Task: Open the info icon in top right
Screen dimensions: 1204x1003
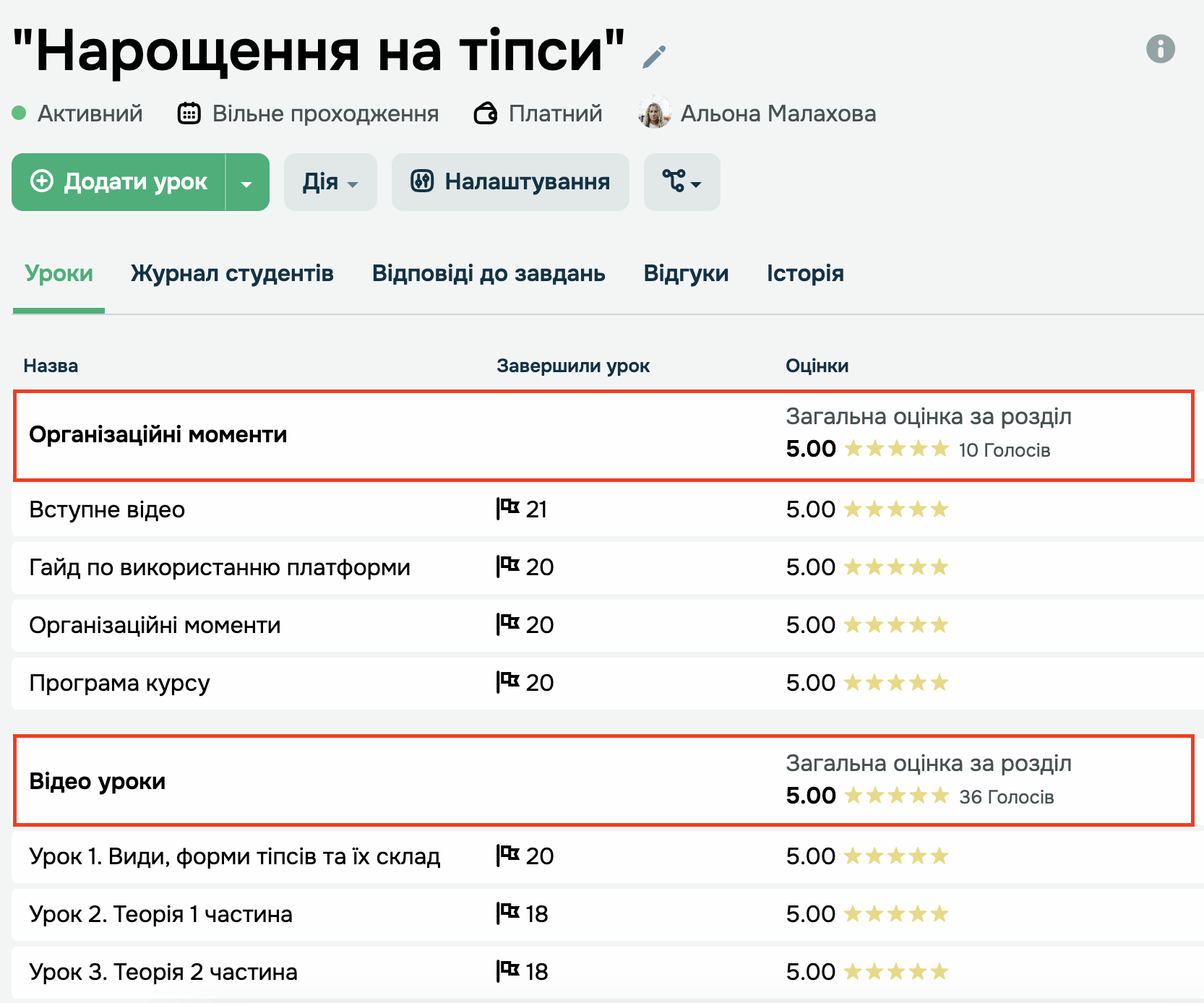Action: 1160,49
